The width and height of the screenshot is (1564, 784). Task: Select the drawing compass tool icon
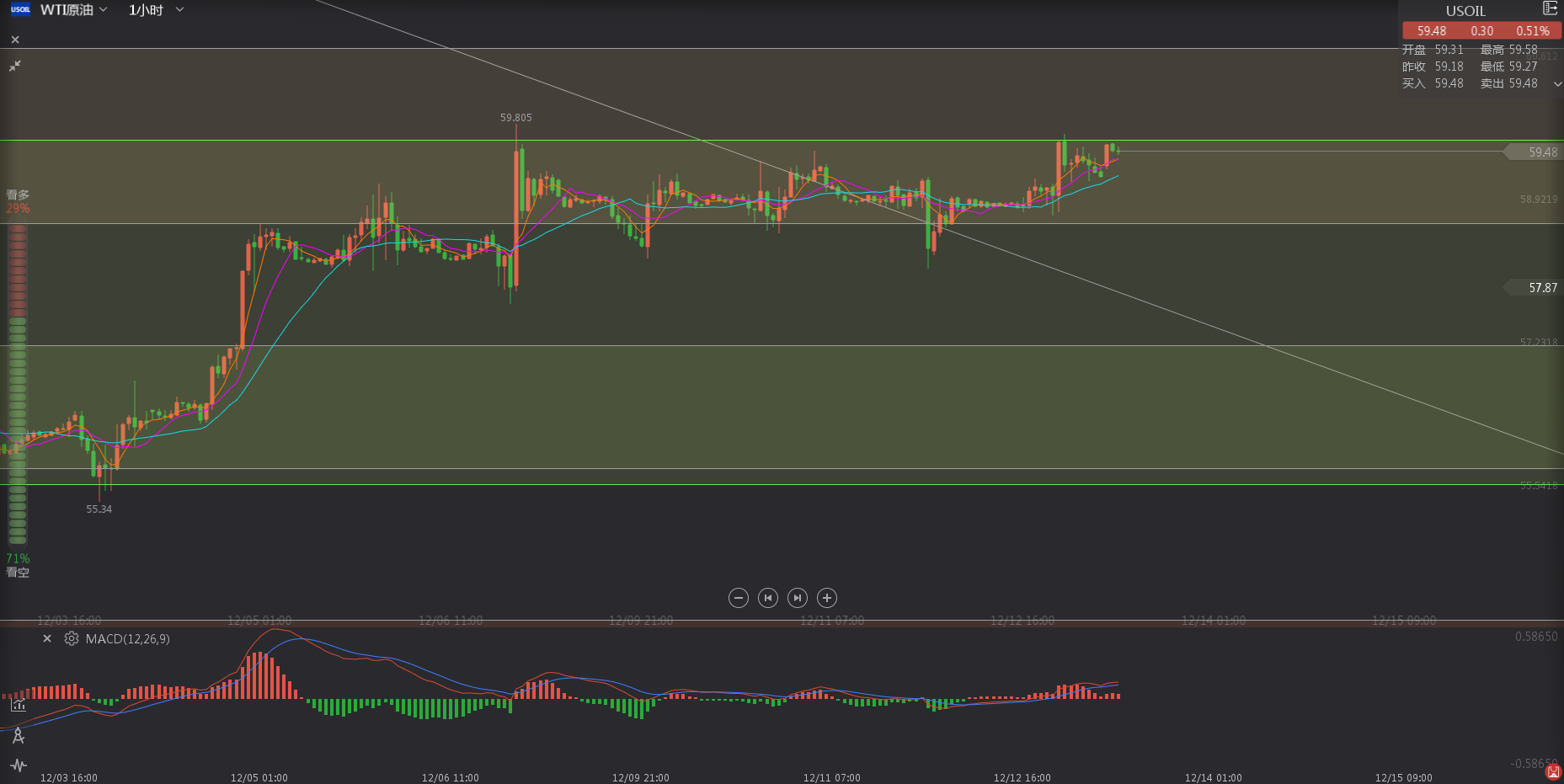tap(18, 736)
